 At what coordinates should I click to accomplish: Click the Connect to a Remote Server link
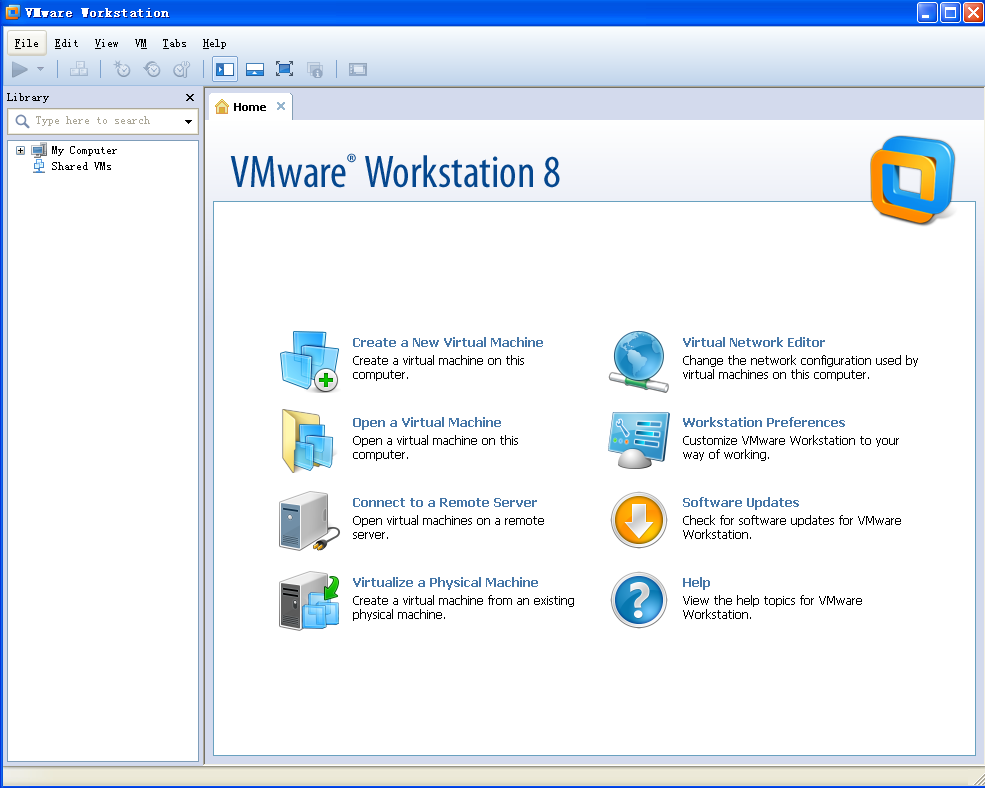[444, 503]
